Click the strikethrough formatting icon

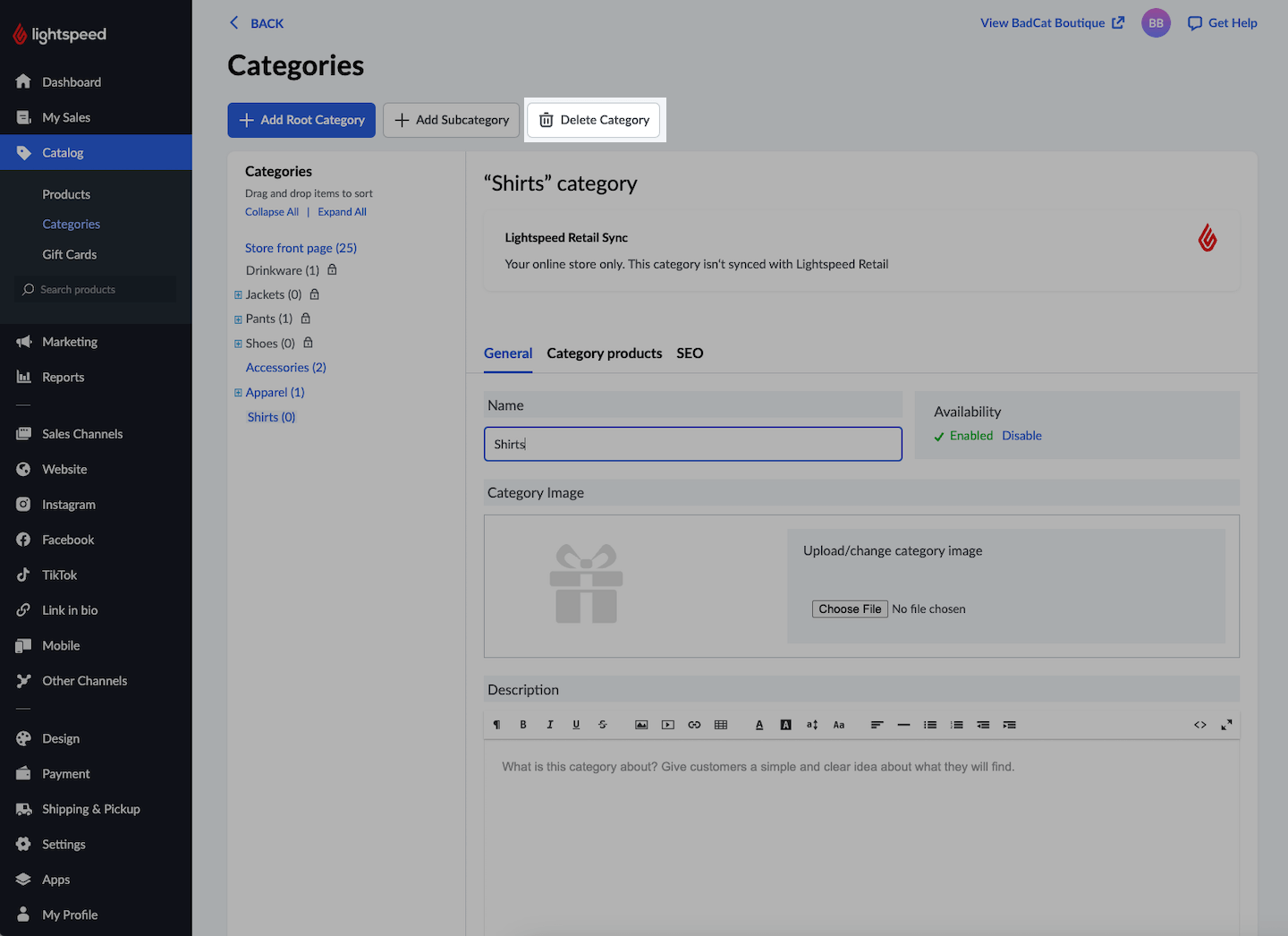pyautogui.click(x=602, y=725)
